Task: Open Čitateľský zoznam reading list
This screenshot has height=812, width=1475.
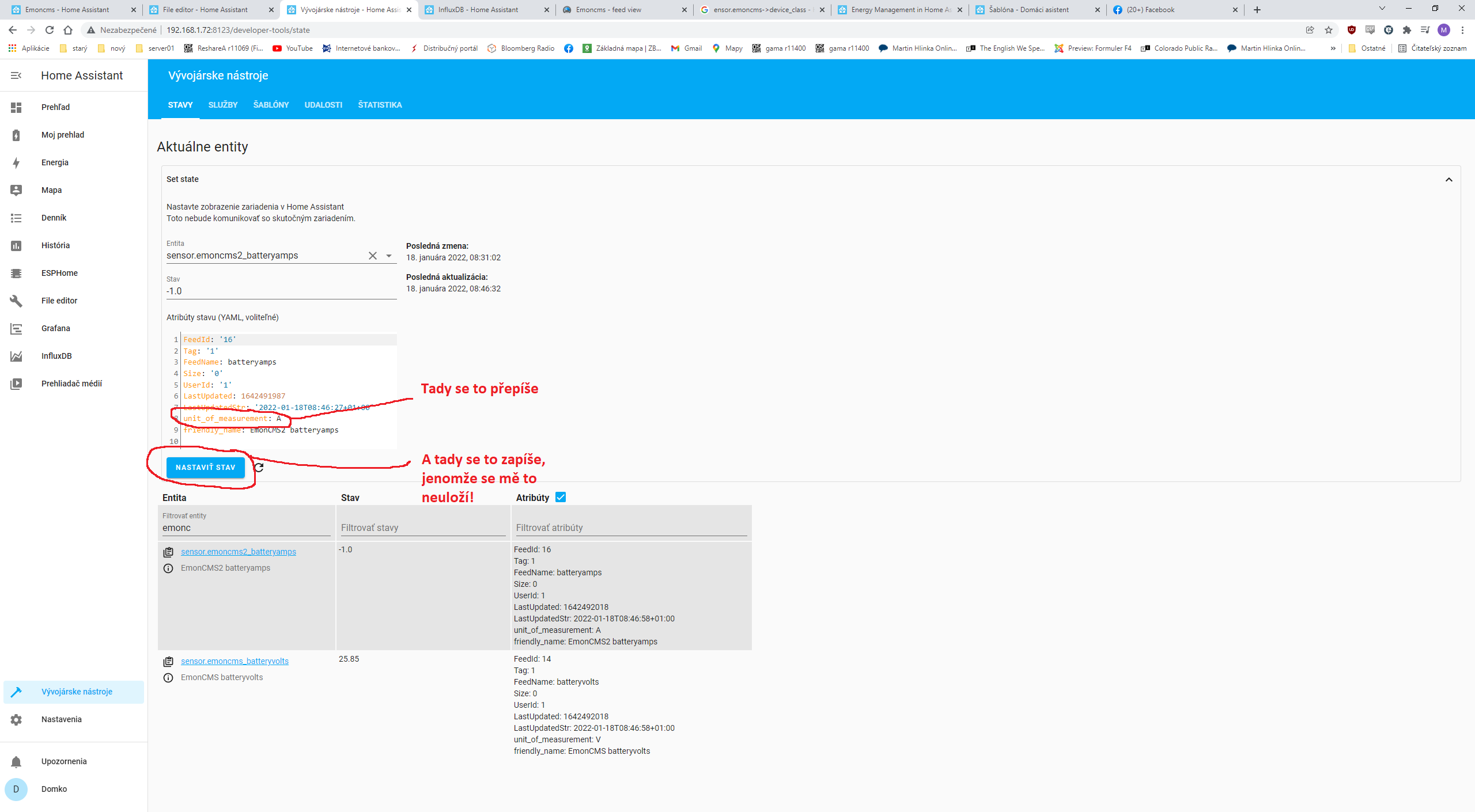Action: tap(1432, 48)
